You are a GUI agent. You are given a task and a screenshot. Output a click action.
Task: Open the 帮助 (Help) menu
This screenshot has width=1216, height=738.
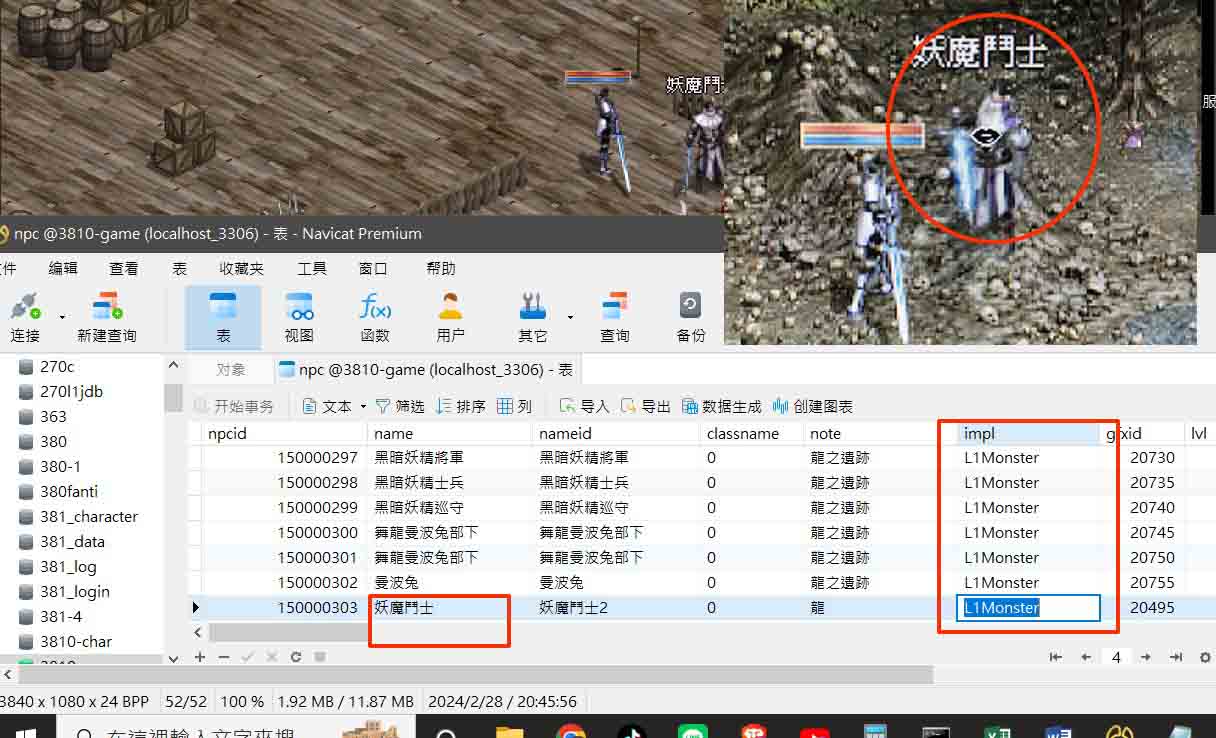tap(441, 268)
